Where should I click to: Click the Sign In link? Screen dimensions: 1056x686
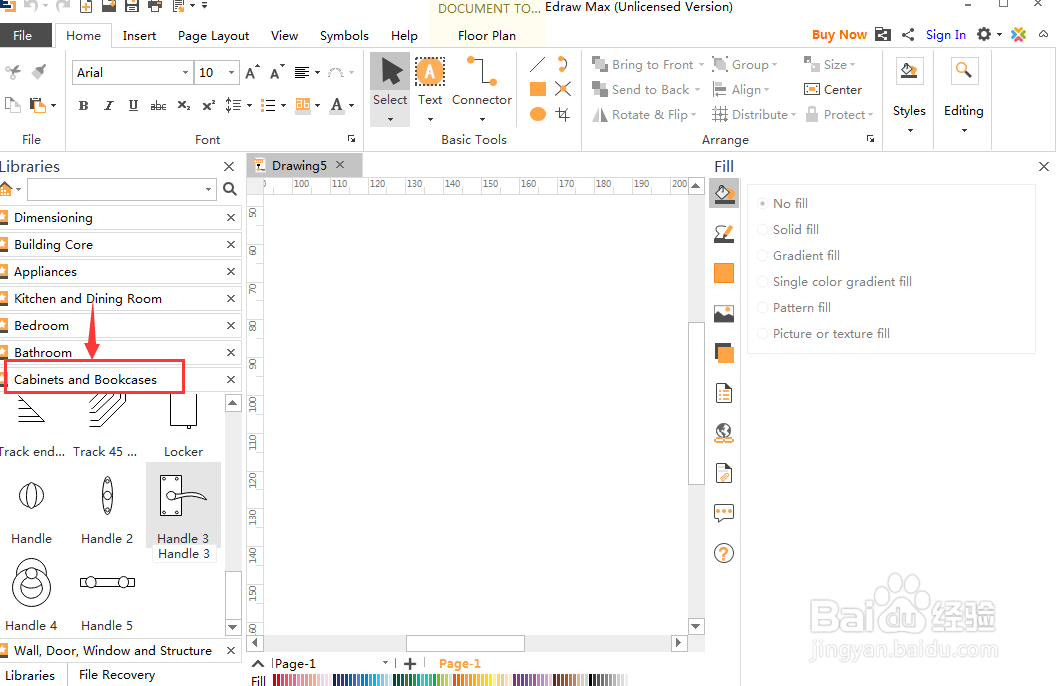pos(946,34)
